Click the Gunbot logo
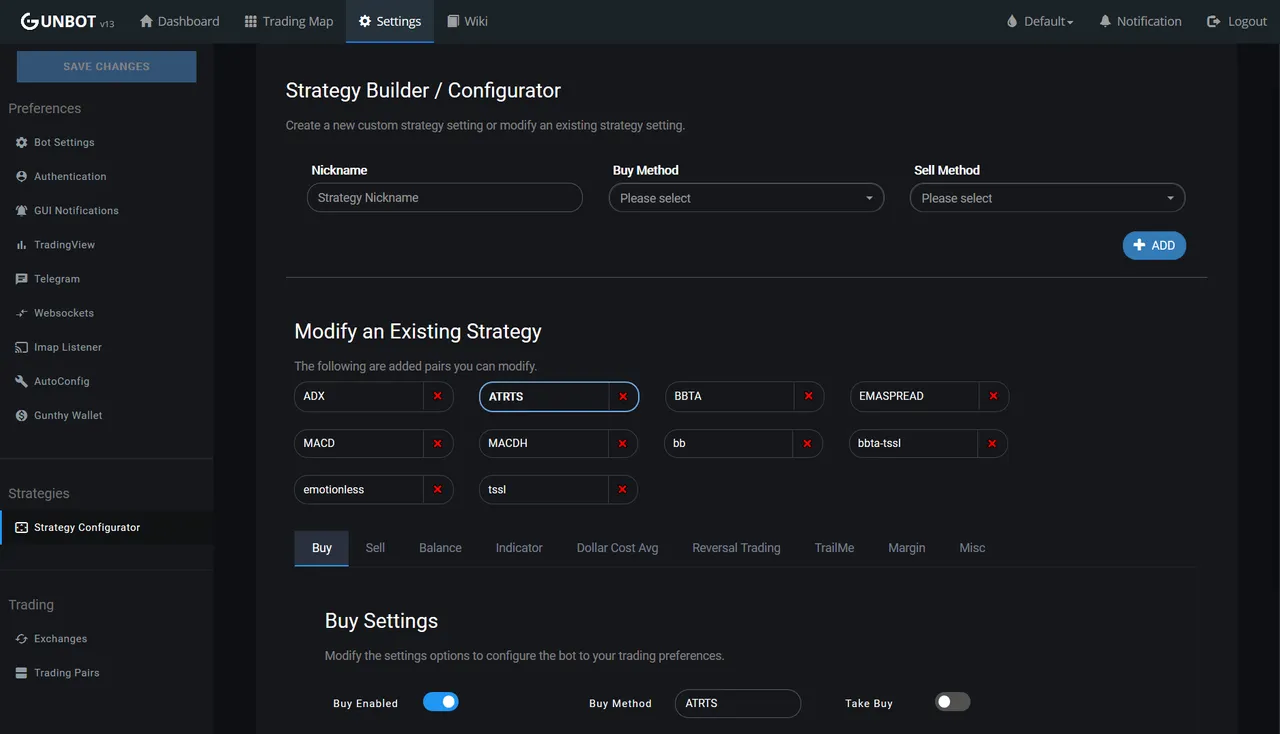 tap(67, 21)
